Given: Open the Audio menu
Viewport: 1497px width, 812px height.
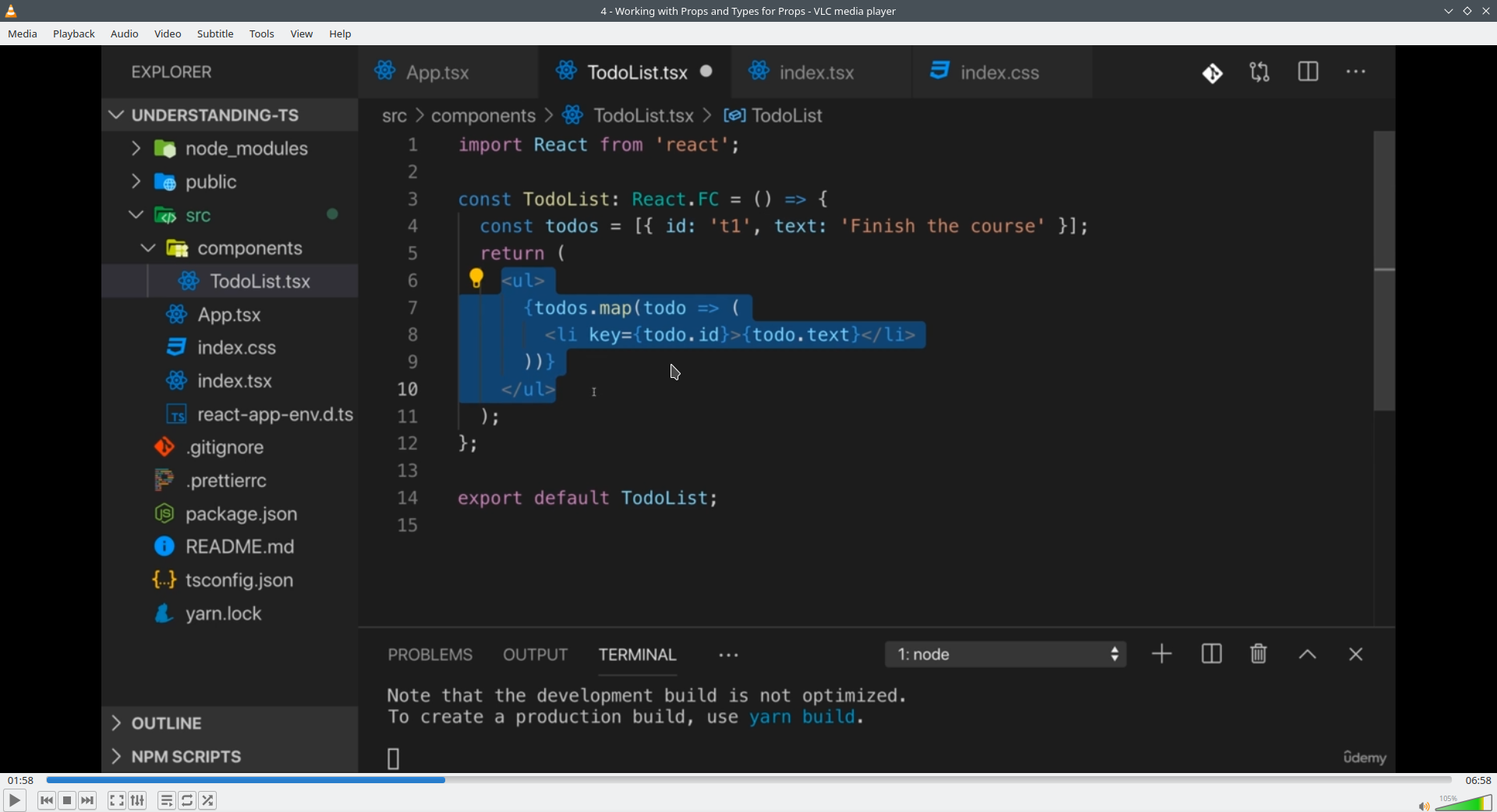Looking at the screenshot, I should [x=125, y=34].
